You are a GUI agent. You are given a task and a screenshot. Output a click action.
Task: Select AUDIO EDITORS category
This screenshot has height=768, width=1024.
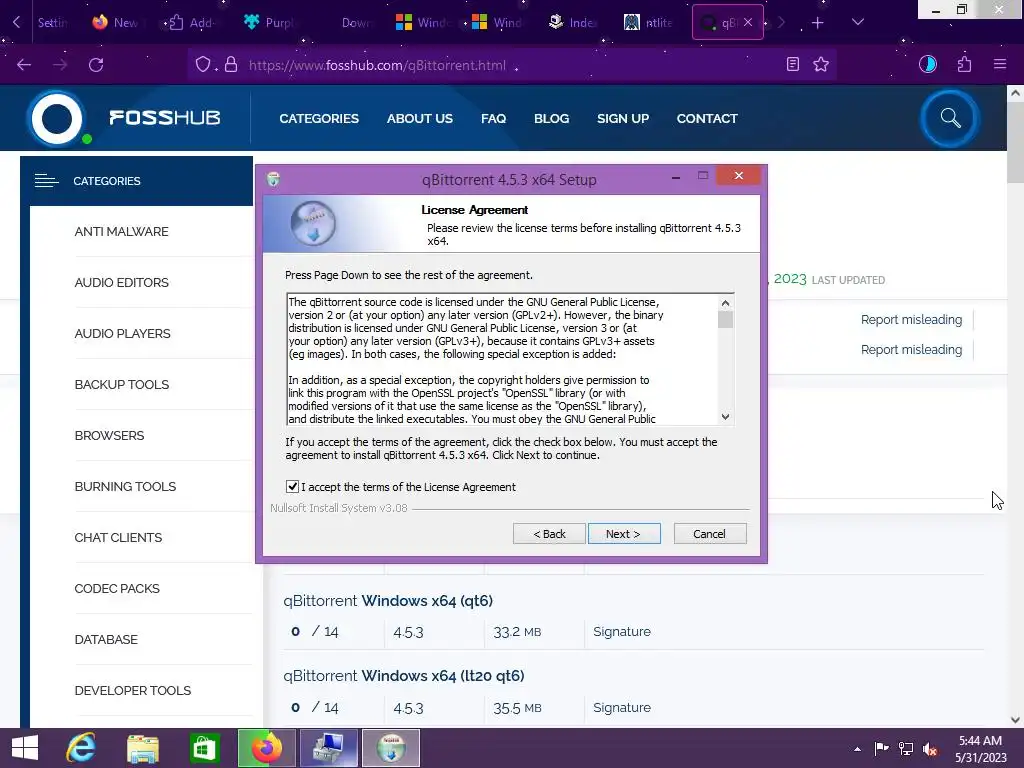[121, 283]
